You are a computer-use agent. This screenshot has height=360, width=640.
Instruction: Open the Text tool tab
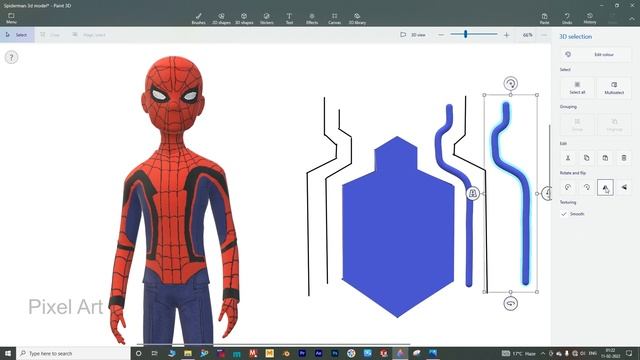[289, 18]
